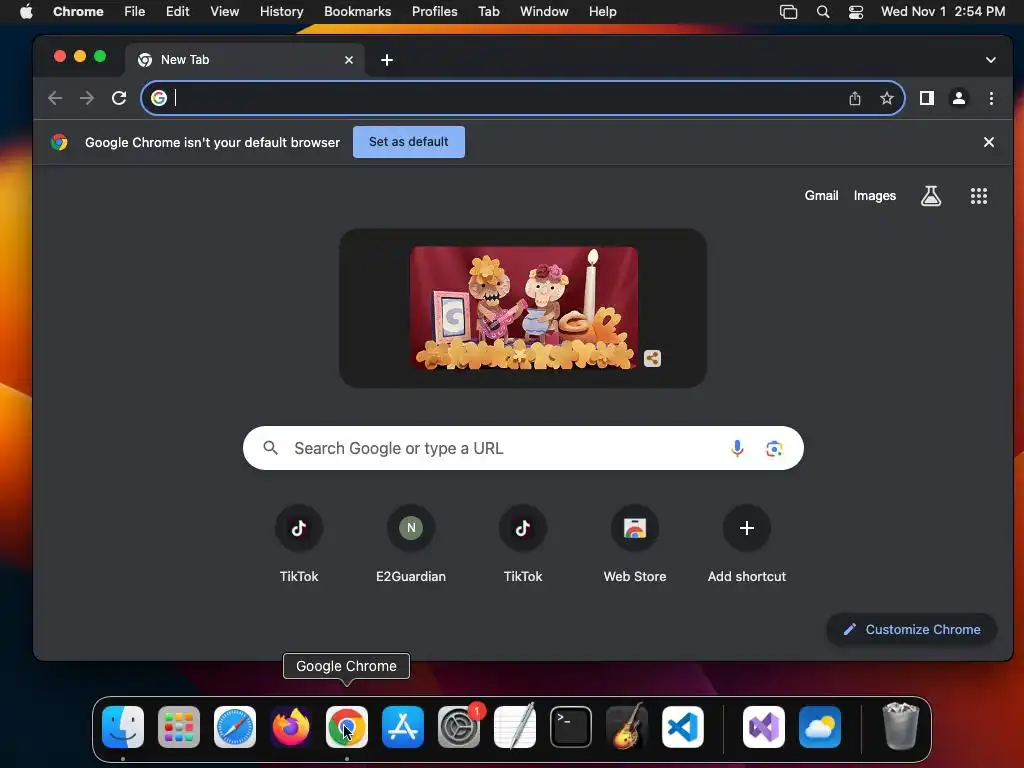Open the File menu
This screenshot has height=768, width=1024.
(135, 12)
